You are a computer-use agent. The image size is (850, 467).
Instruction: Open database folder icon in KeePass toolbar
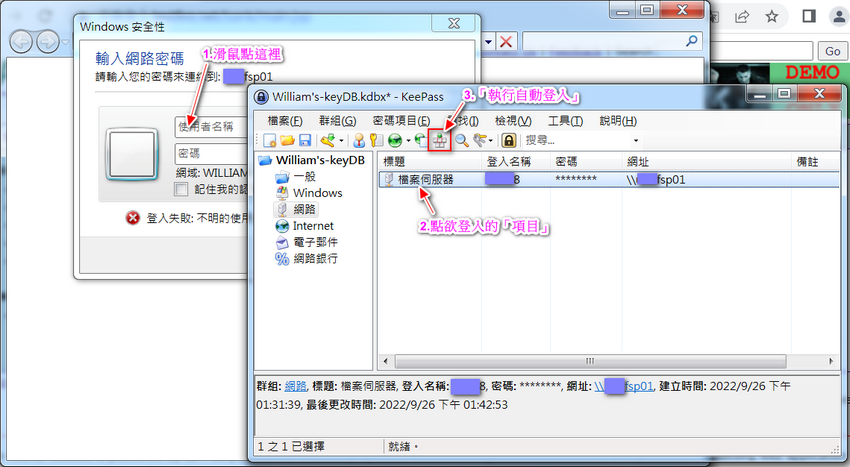287,140
